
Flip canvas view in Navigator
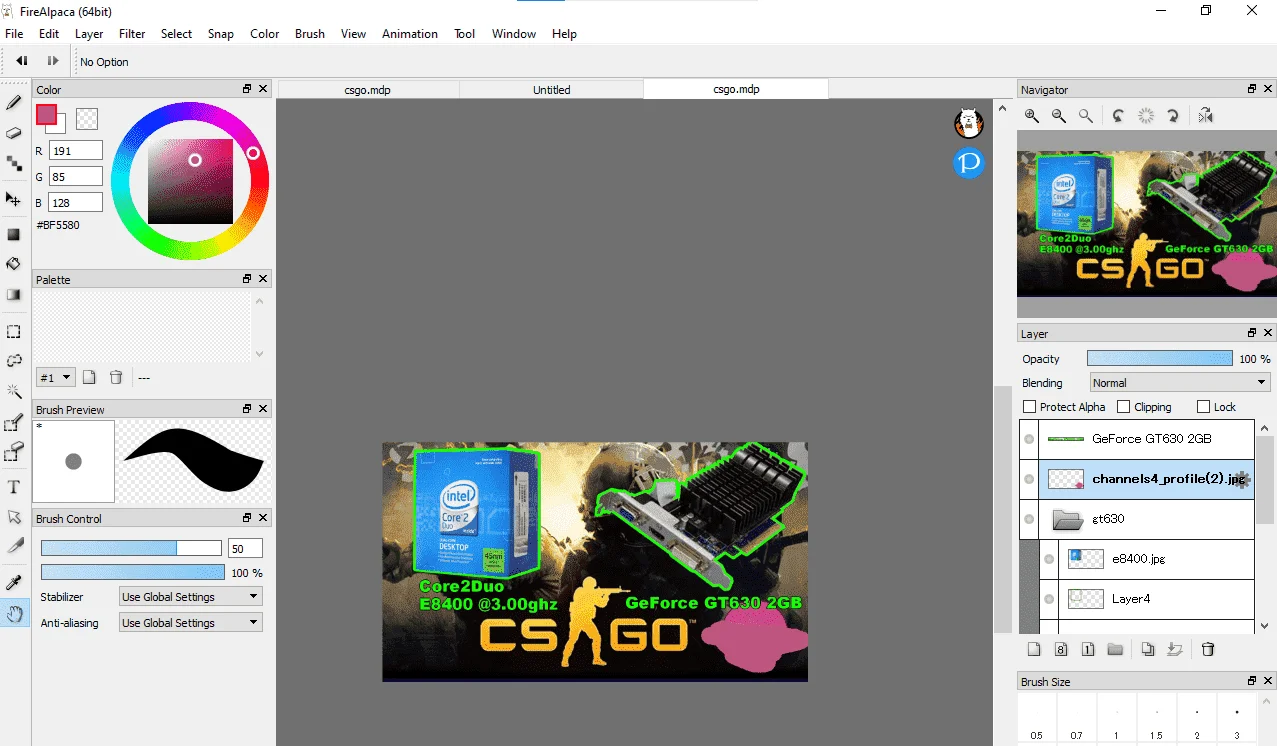point(1206,116)
